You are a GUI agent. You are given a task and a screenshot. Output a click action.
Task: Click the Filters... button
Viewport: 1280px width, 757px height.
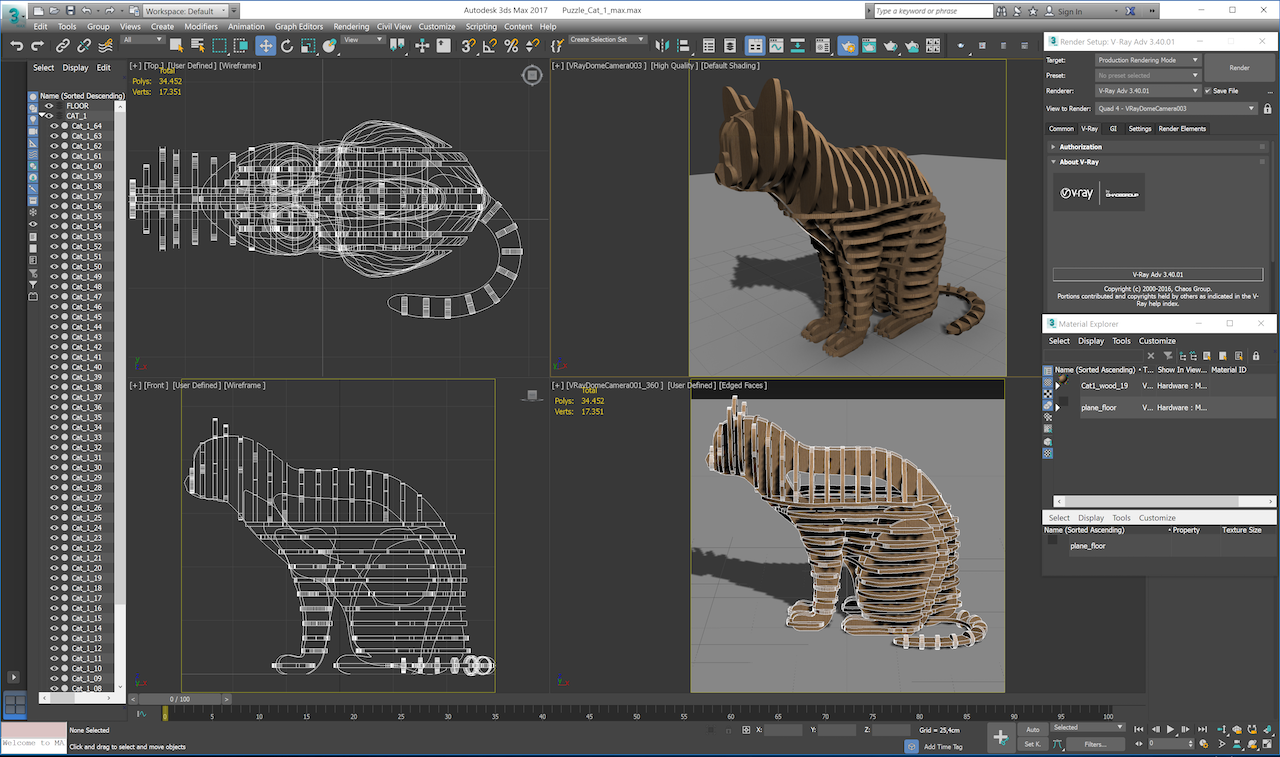tap(1095, 744)
